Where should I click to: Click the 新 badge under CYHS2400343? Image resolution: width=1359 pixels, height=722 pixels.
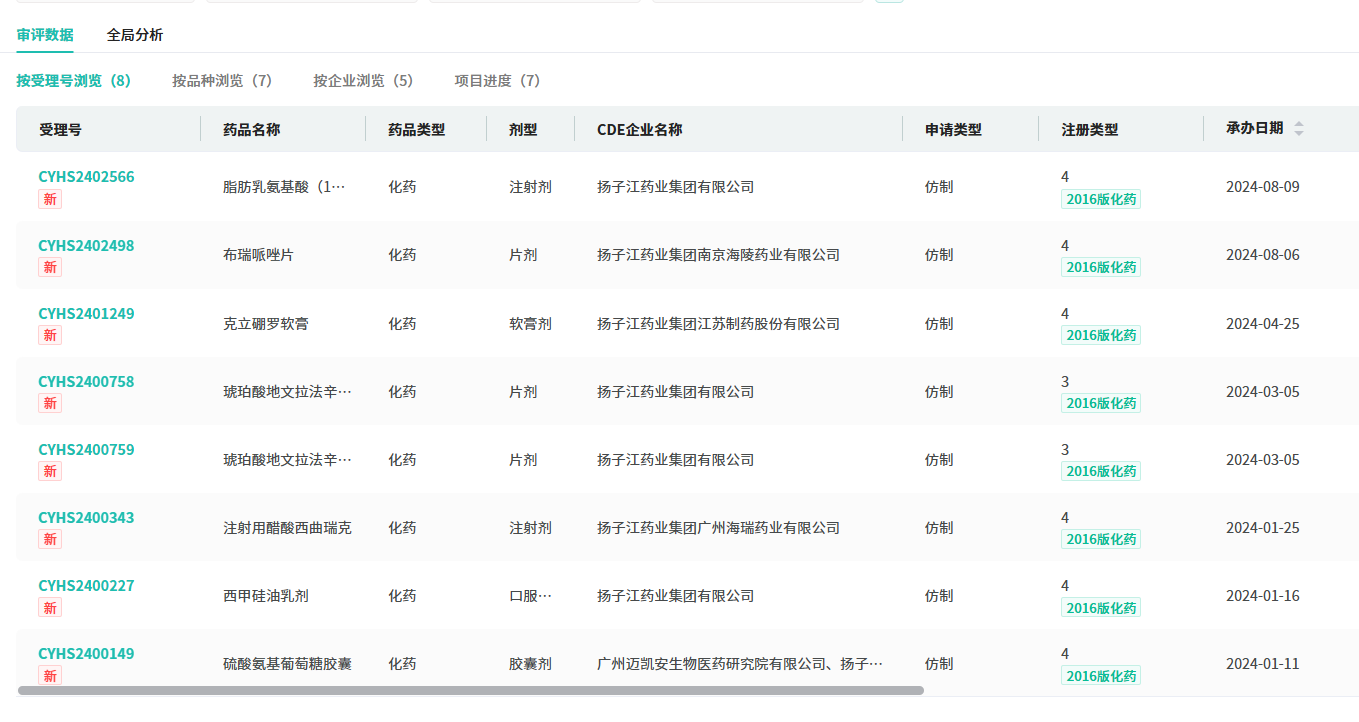tap(49, 539)
